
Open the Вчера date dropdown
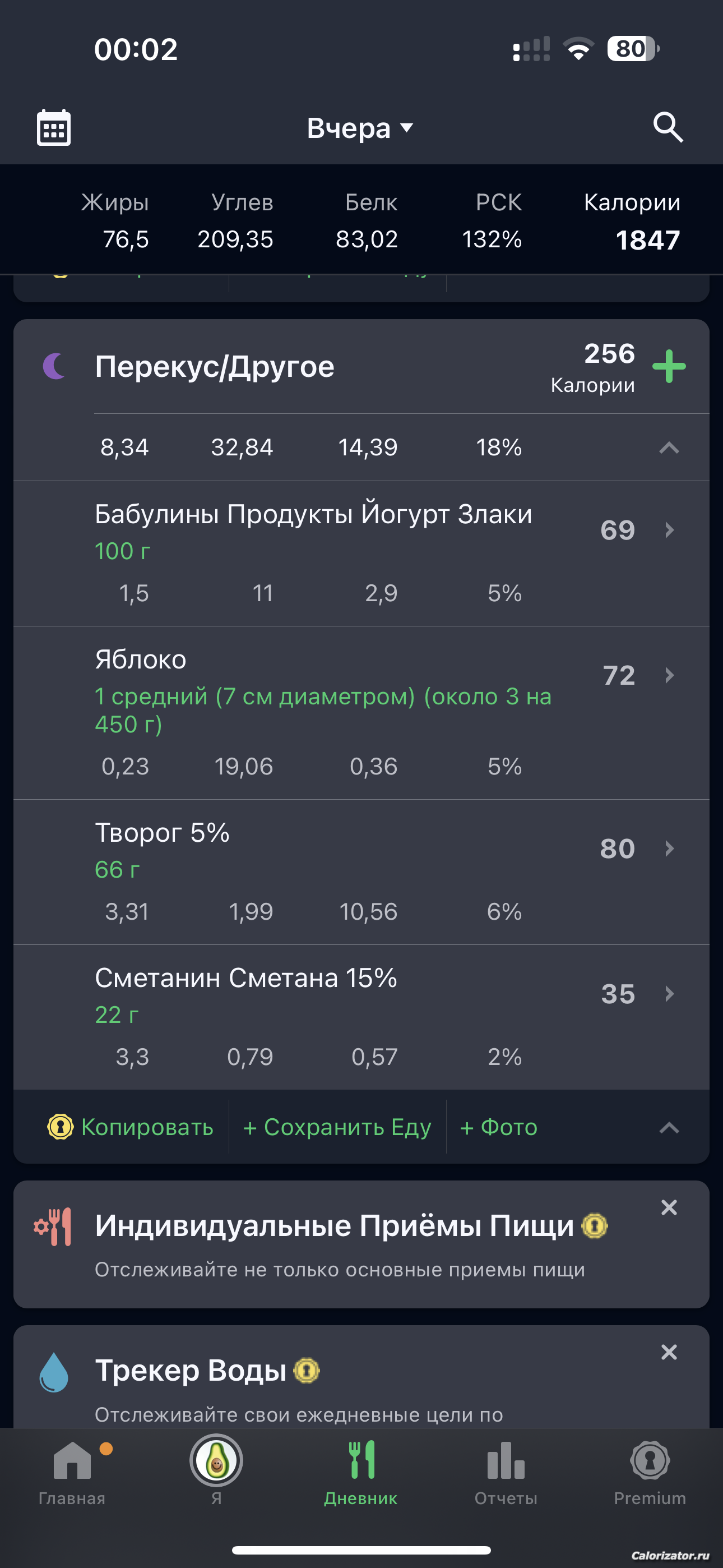tap(360, 128)
